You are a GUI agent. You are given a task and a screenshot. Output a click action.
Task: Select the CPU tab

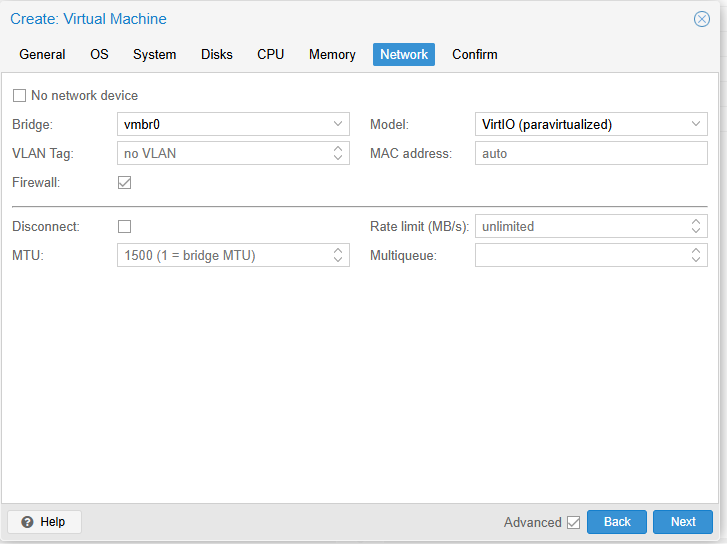tap(270, 54)
